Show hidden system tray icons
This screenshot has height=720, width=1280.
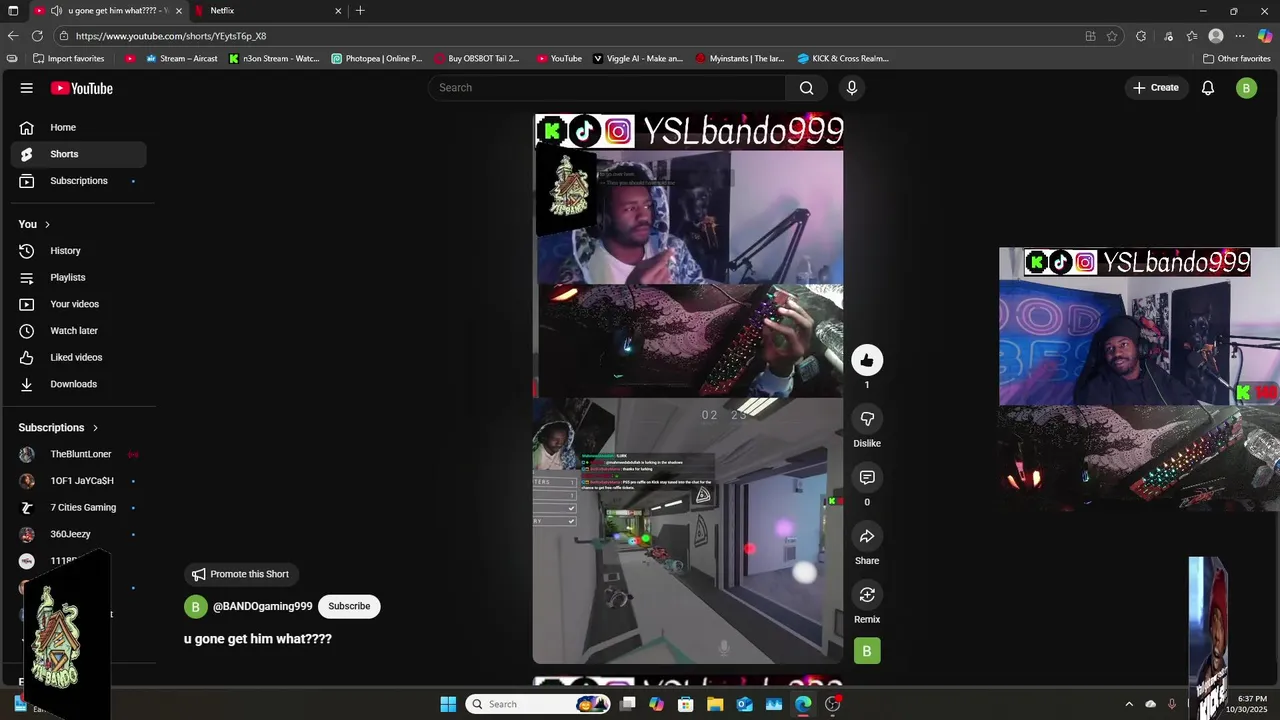(x=1129, y=704)
